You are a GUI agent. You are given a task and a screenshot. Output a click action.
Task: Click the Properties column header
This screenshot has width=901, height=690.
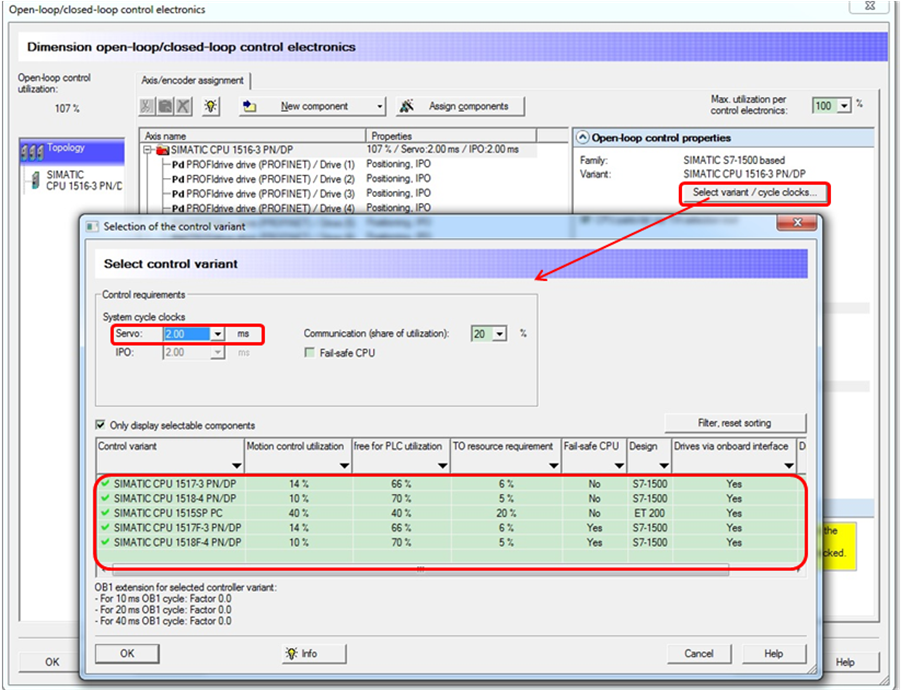pyautogui.click(x=451, y=136)
